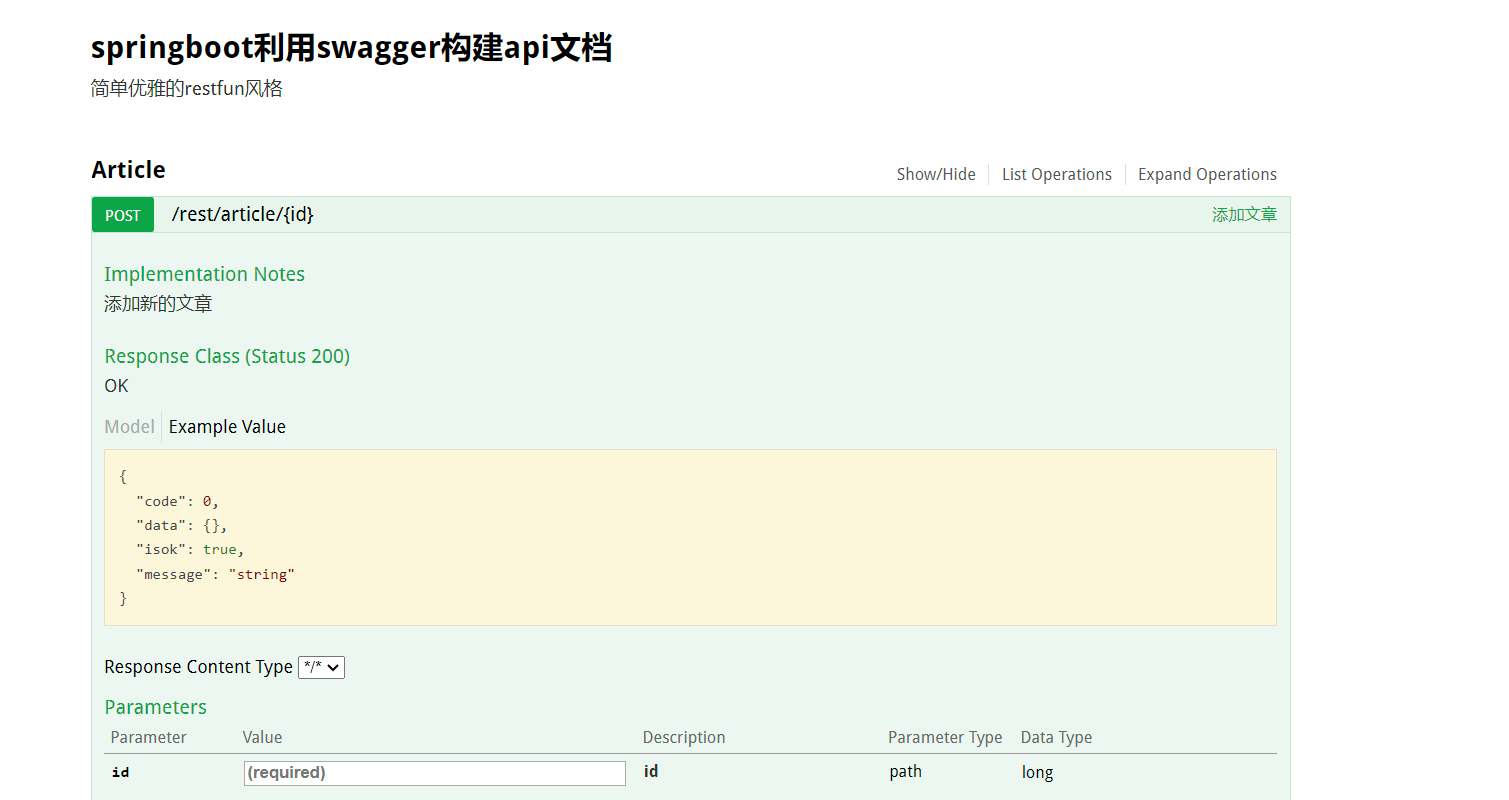Viewport: 1509px width, 800px height.
Task: Click Response Class (Status 200) heading
Action: [x=227, y=356]
